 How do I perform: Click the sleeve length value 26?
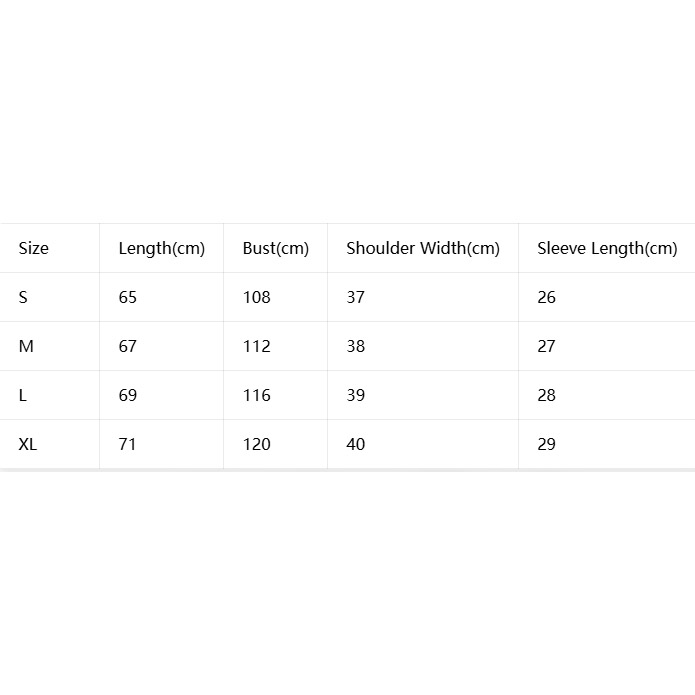[547, 297]
